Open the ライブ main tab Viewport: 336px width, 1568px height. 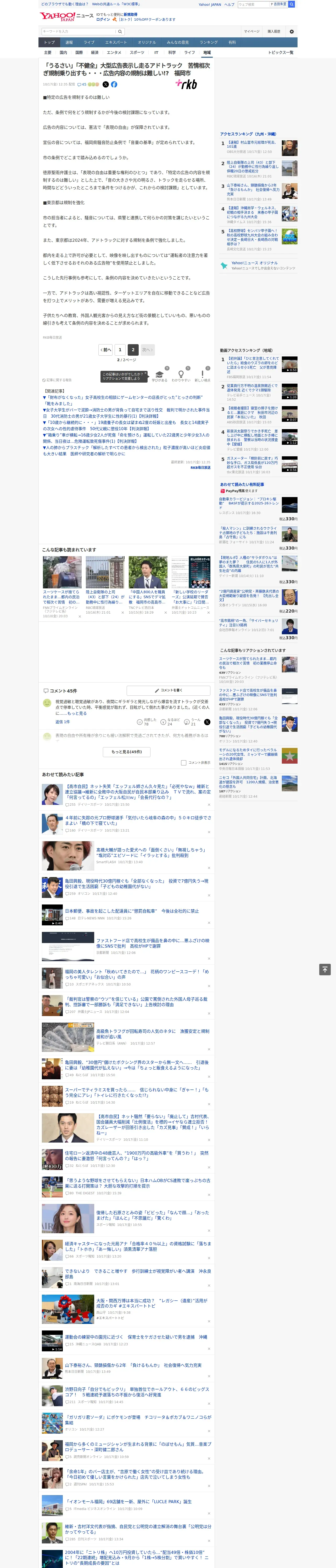pyautogui.click(x=89, y=43)
